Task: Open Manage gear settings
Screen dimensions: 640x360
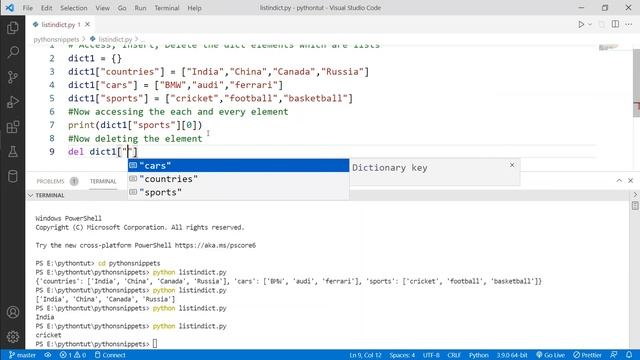Action: tap(13, 336)
